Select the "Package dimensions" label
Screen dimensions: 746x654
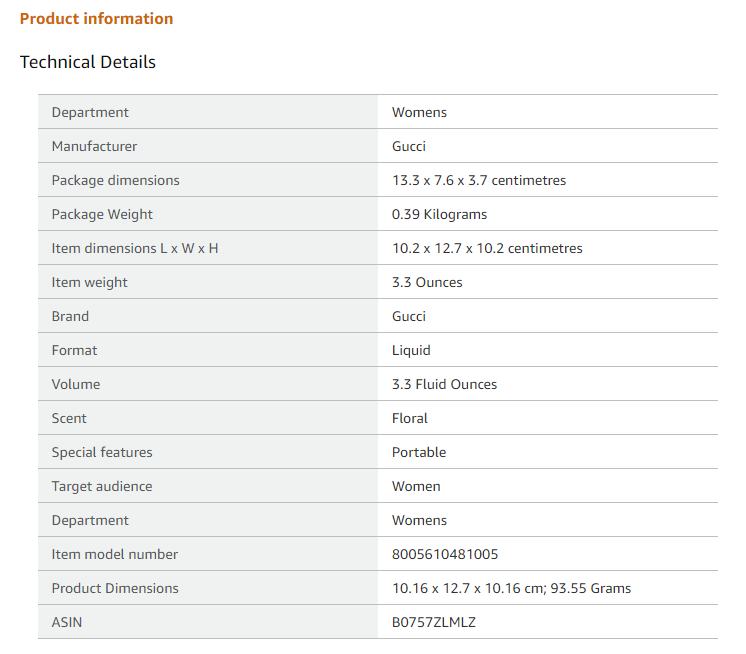pos(116,180)
